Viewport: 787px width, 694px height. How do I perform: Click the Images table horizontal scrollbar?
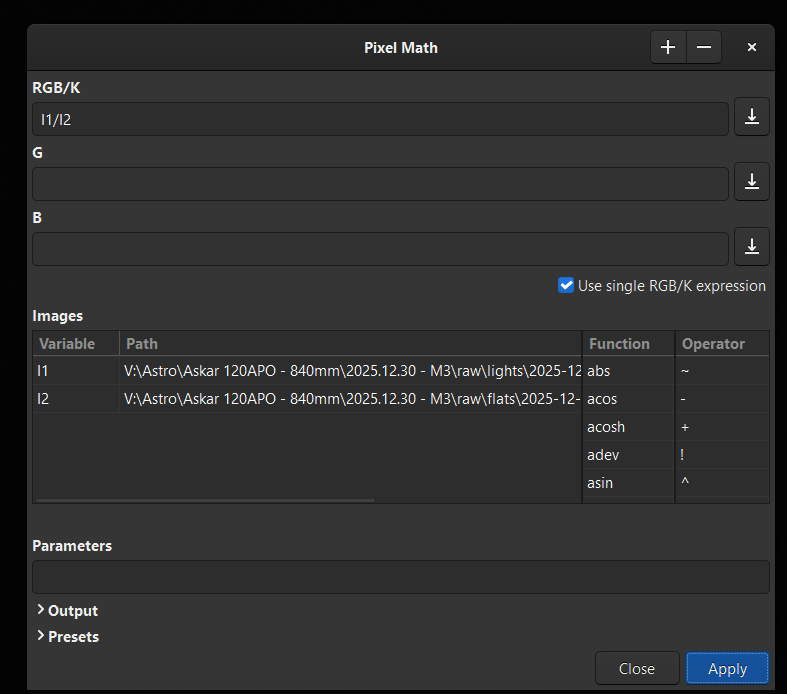coord(205,500)
